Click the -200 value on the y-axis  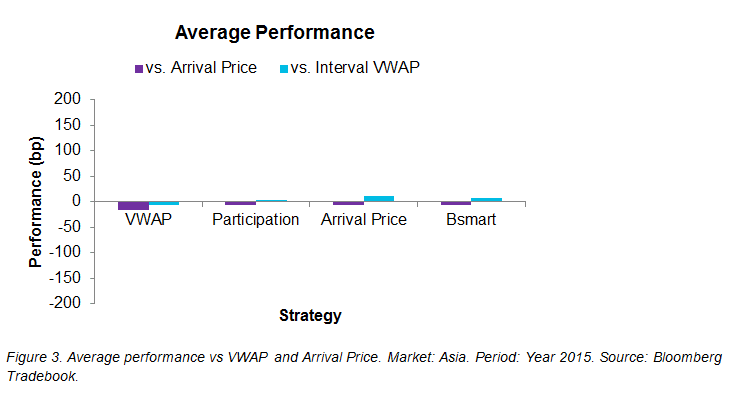point(65,303)
